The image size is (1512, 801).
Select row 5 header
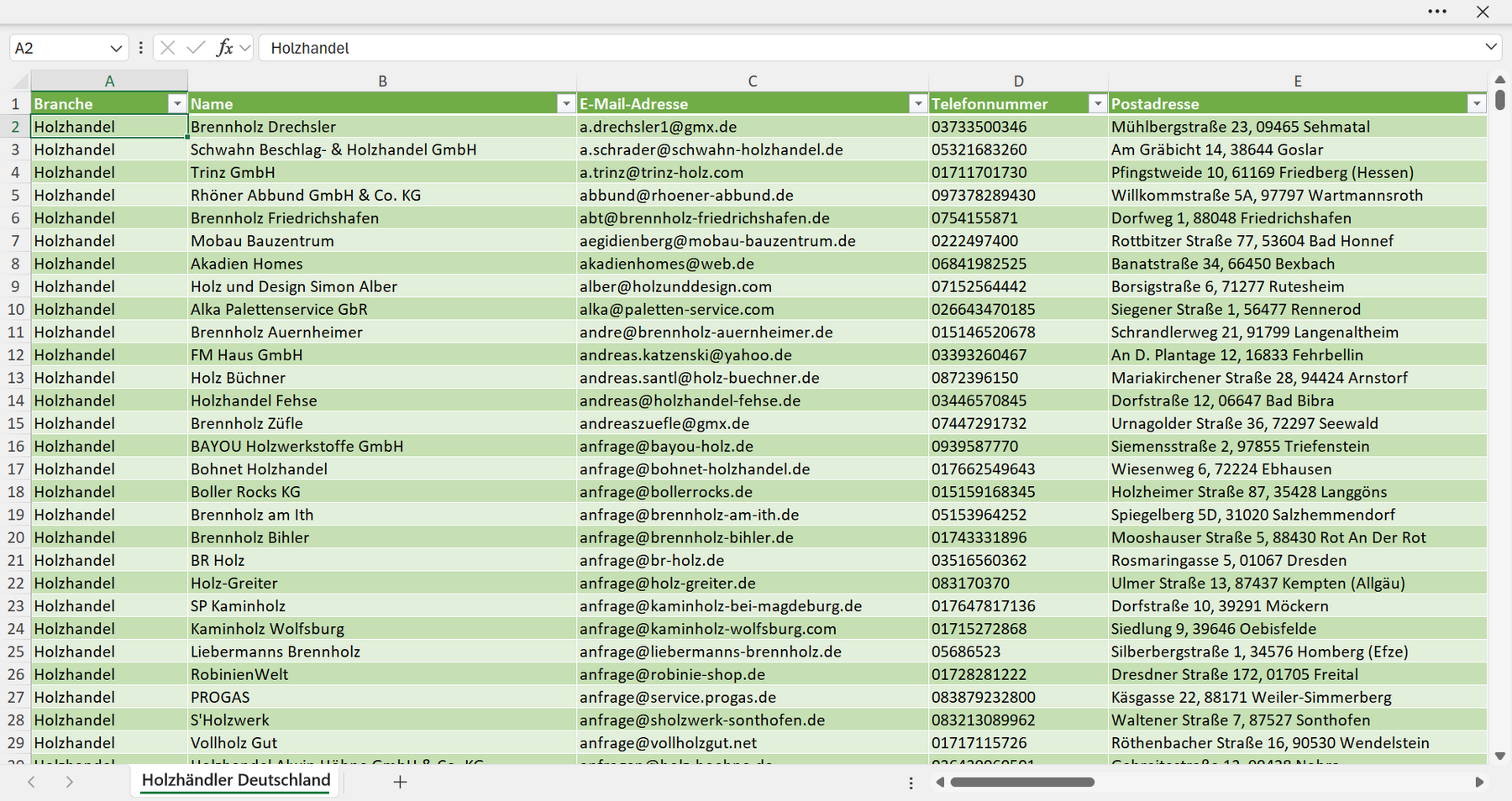click(15, 195)
